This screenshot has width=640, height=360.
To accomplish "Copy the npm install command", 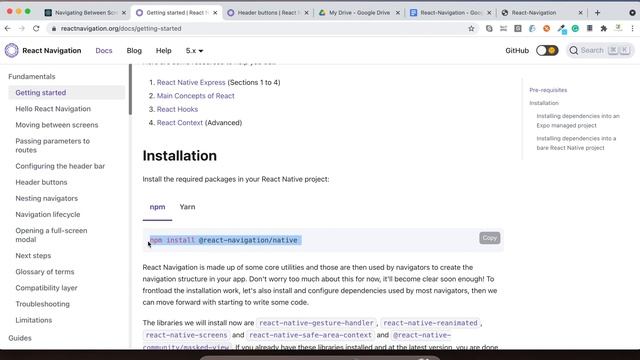I will 489,238.
